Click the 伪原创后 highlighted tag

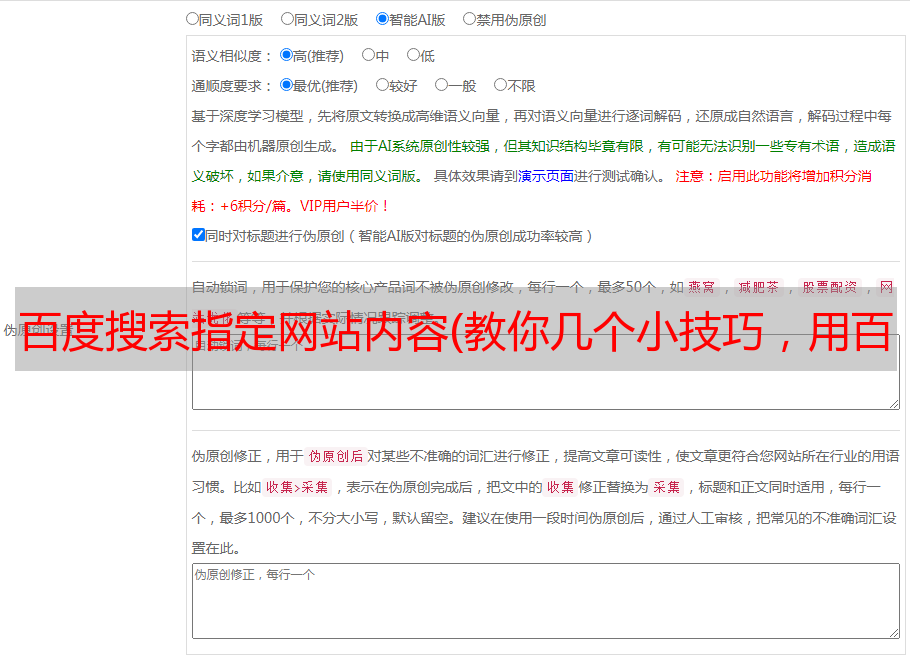(336, 456)
